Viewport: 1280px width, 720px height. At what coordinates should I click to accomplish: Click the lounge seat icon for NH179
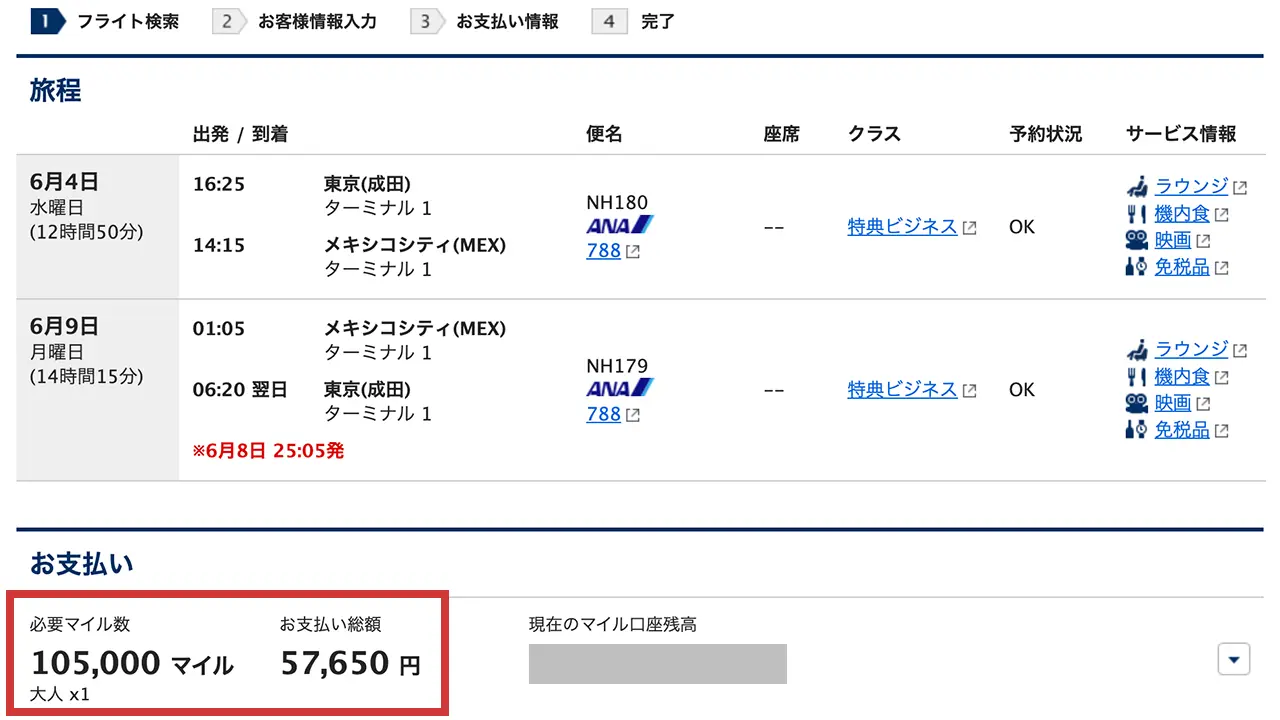pyautogui.click(x=1139, y=349)
